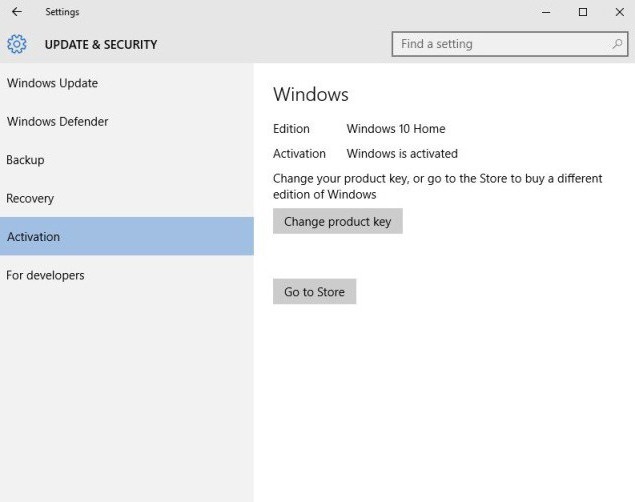The image size is (635, 502).
Task: Maximize the Settings window
Action: tap(583, 12)
